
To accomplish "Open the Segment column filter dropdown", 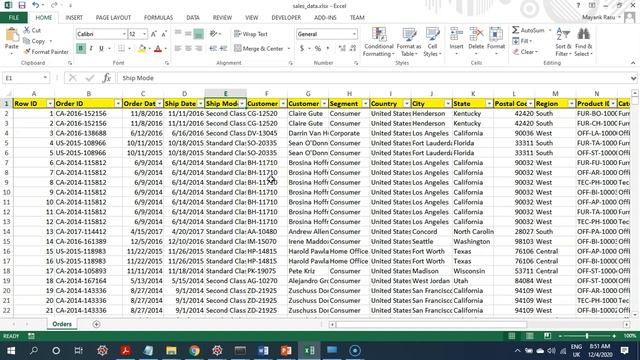I will (x=365, y=104).
